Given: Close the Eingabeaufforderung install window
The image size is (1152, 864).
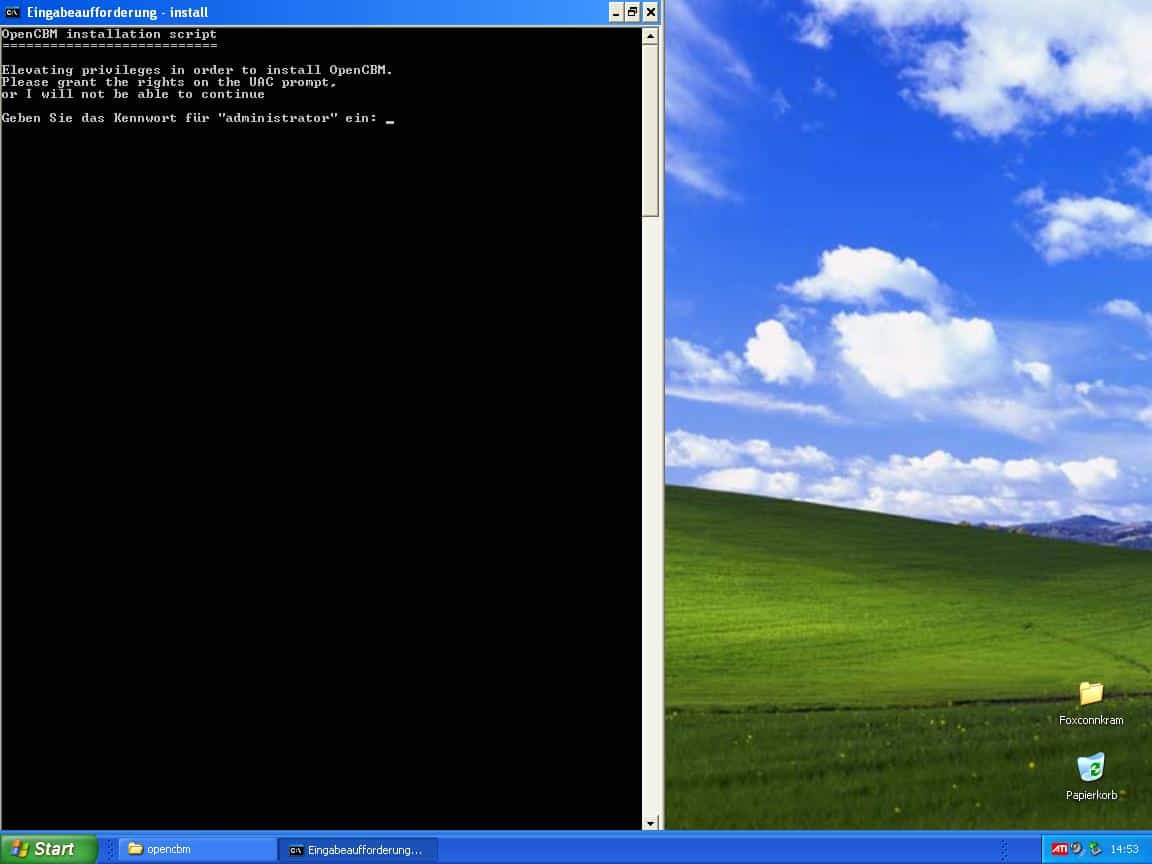Looking at the screenshot, I should pyautogui.click(x=651, y=12).
